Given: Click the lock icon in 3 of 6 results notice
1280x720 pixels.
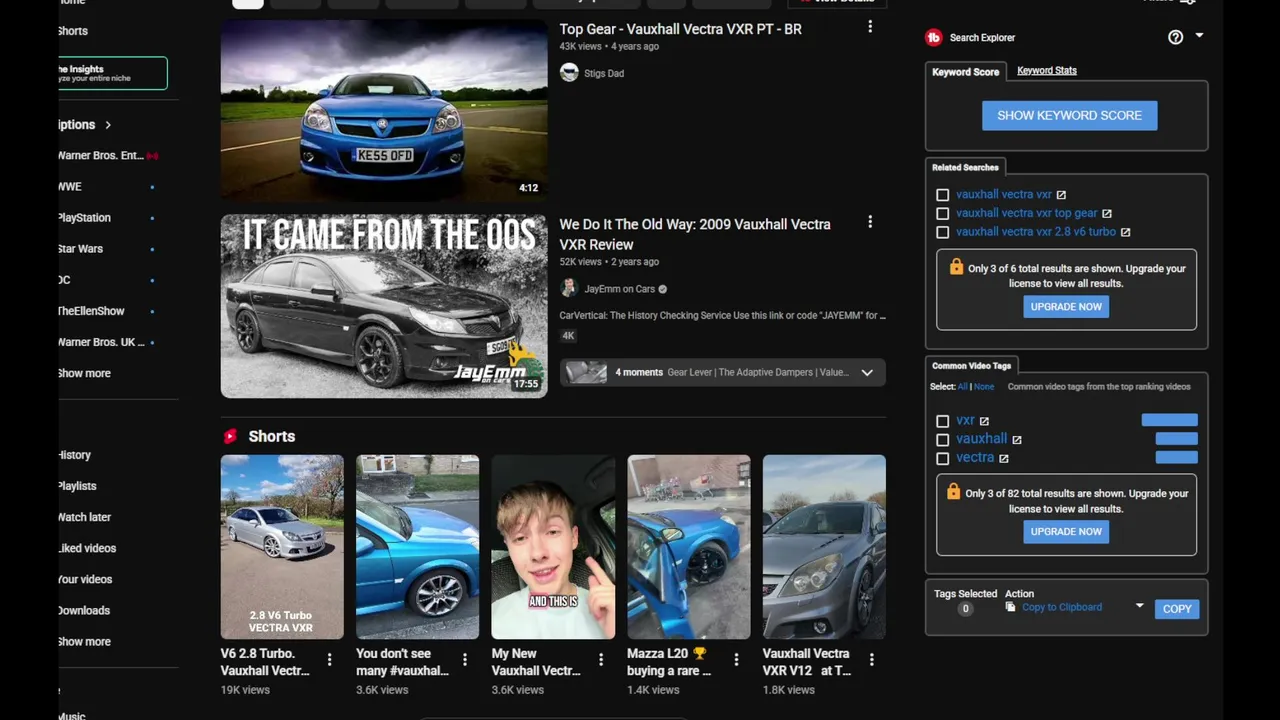Looking at the screenshot, I should click(x=956, y=267).
